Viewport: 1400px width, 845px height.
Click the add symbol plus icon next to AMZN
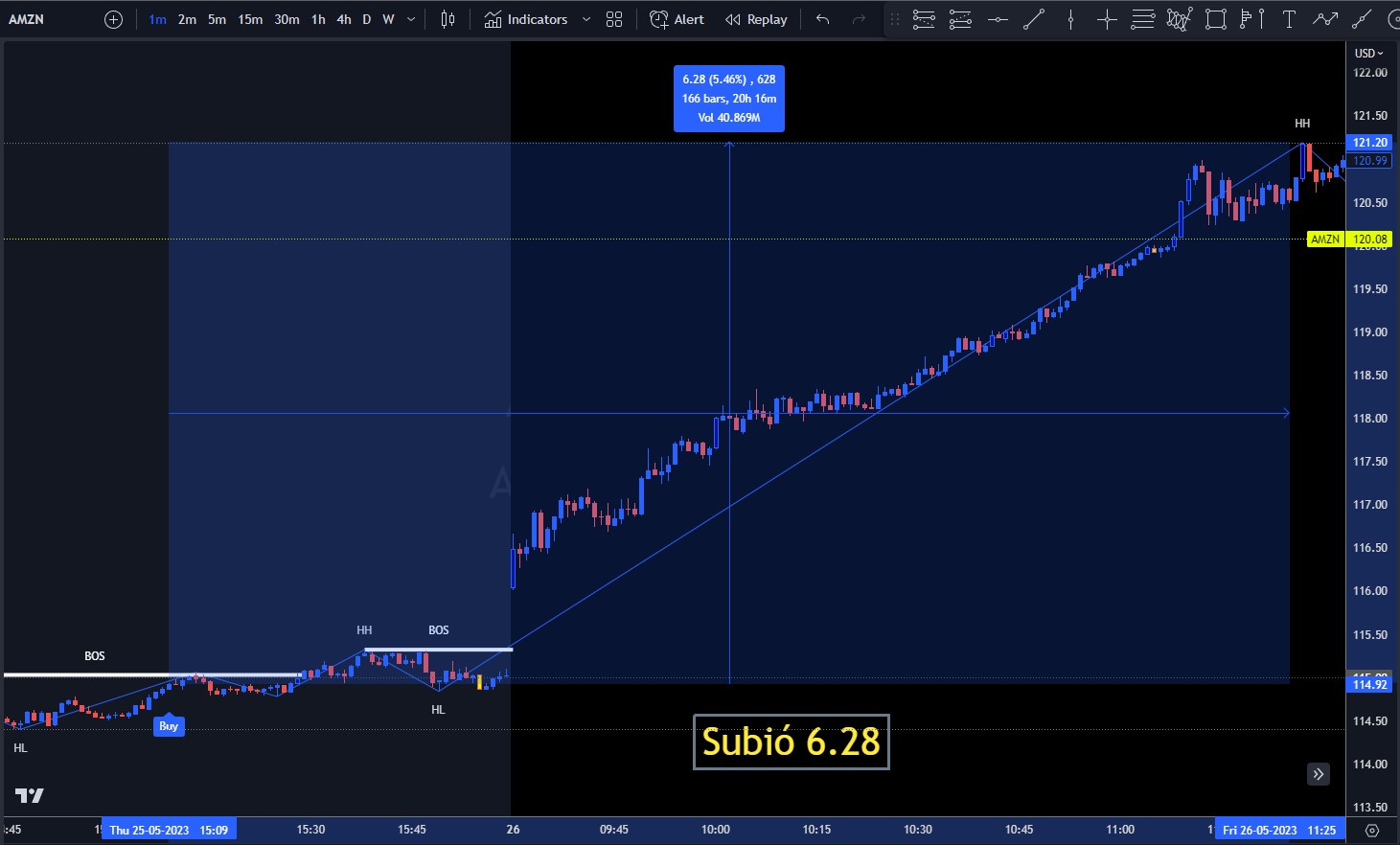click(x=113, y=19)
